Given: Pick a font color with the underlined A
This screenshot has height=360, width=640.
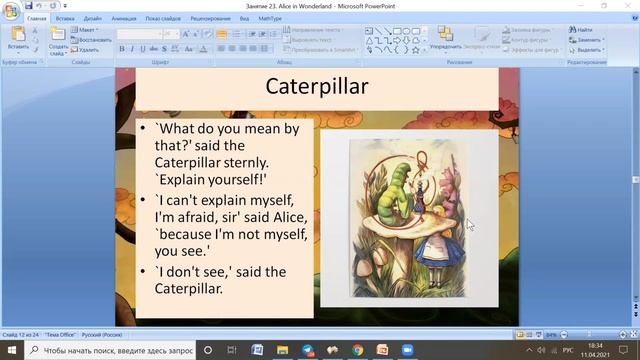Looking at the screenshot, I should pyautogui.click(x=204, y=49).
